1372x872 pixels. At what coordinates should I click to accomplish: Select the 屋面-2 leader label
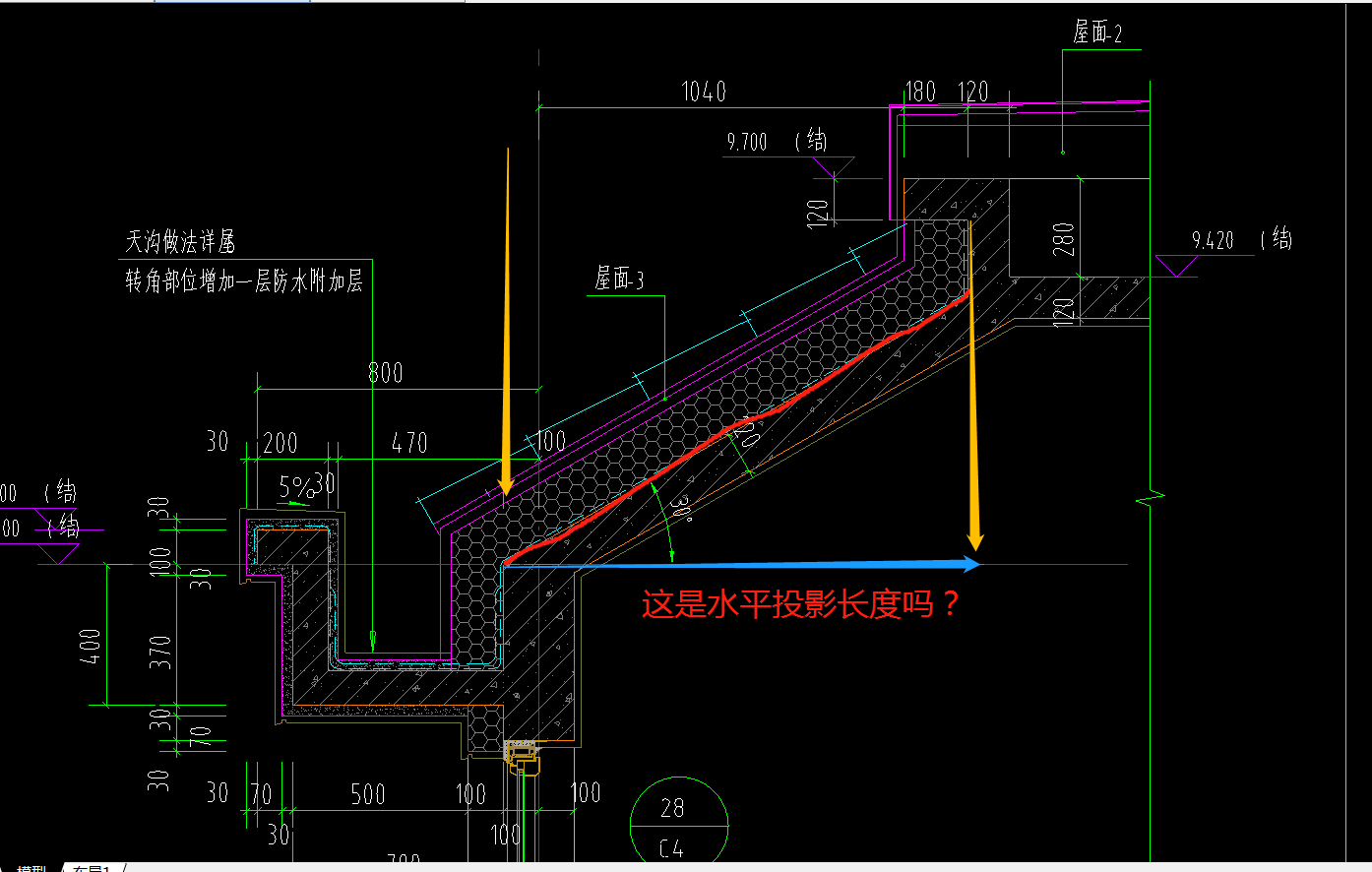(1097, 32)
